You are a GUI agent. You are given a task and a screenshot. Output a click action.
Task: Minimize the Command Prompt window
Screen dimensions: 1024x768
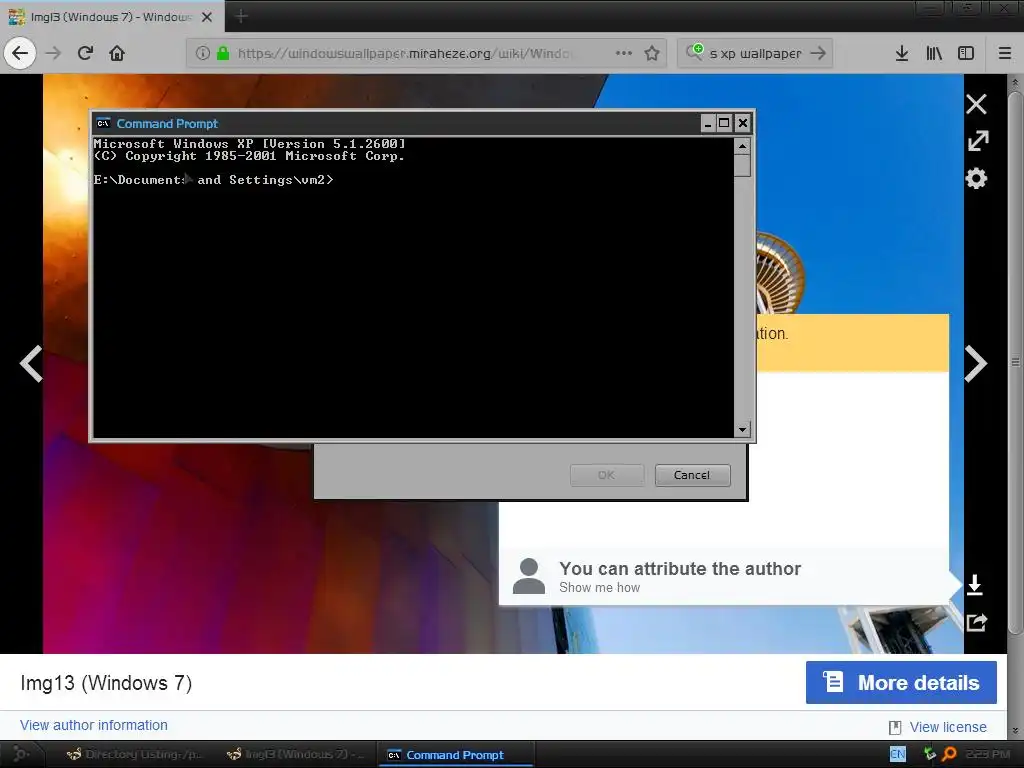coord(708,123)
